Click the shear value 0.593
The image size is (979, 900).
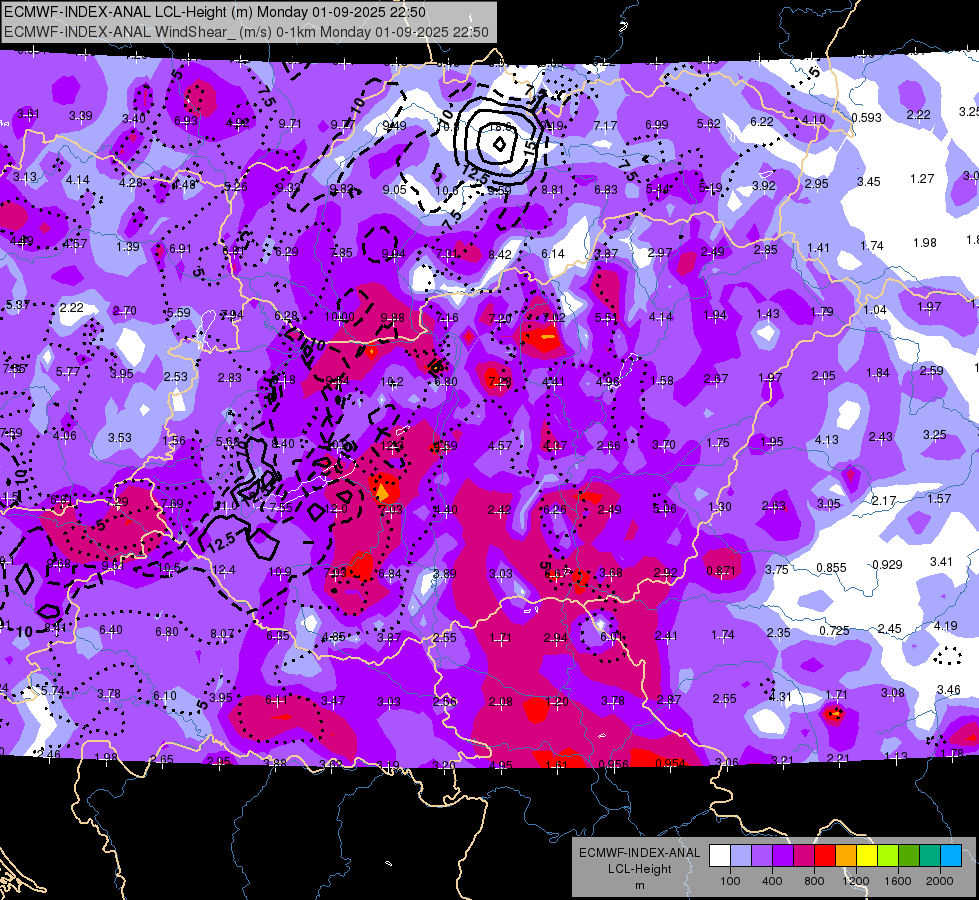click(867, 117)
